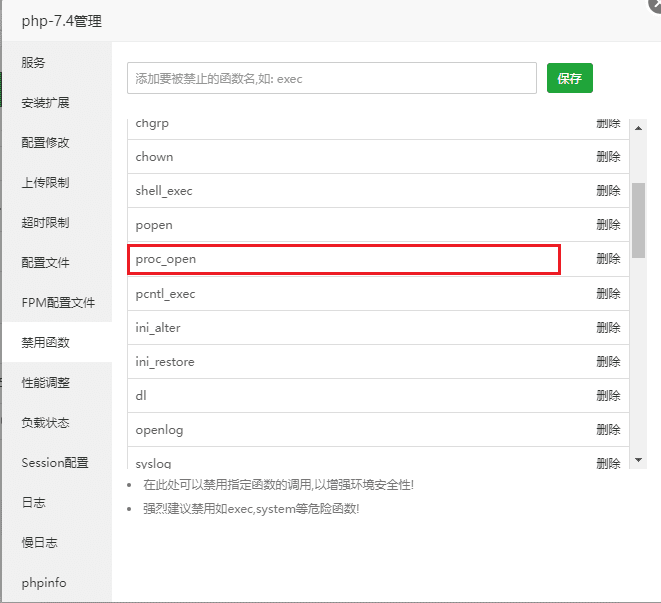Delete the proc_open disabled function

[608, 259]
